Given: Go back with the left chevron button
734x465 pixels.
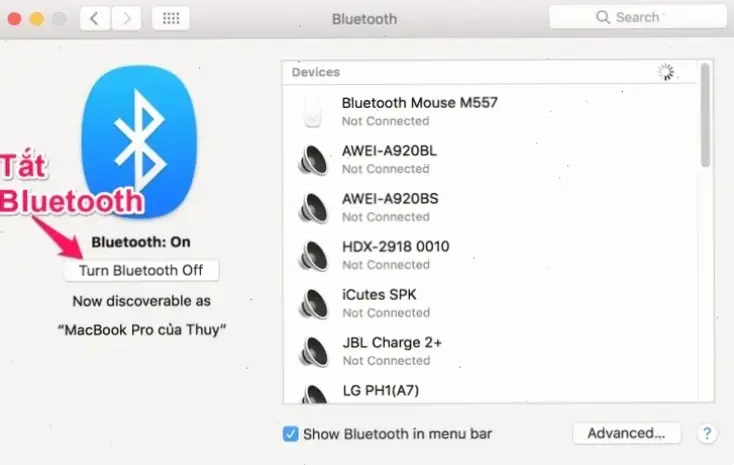Looking at the screenshot, I should 95,18.
